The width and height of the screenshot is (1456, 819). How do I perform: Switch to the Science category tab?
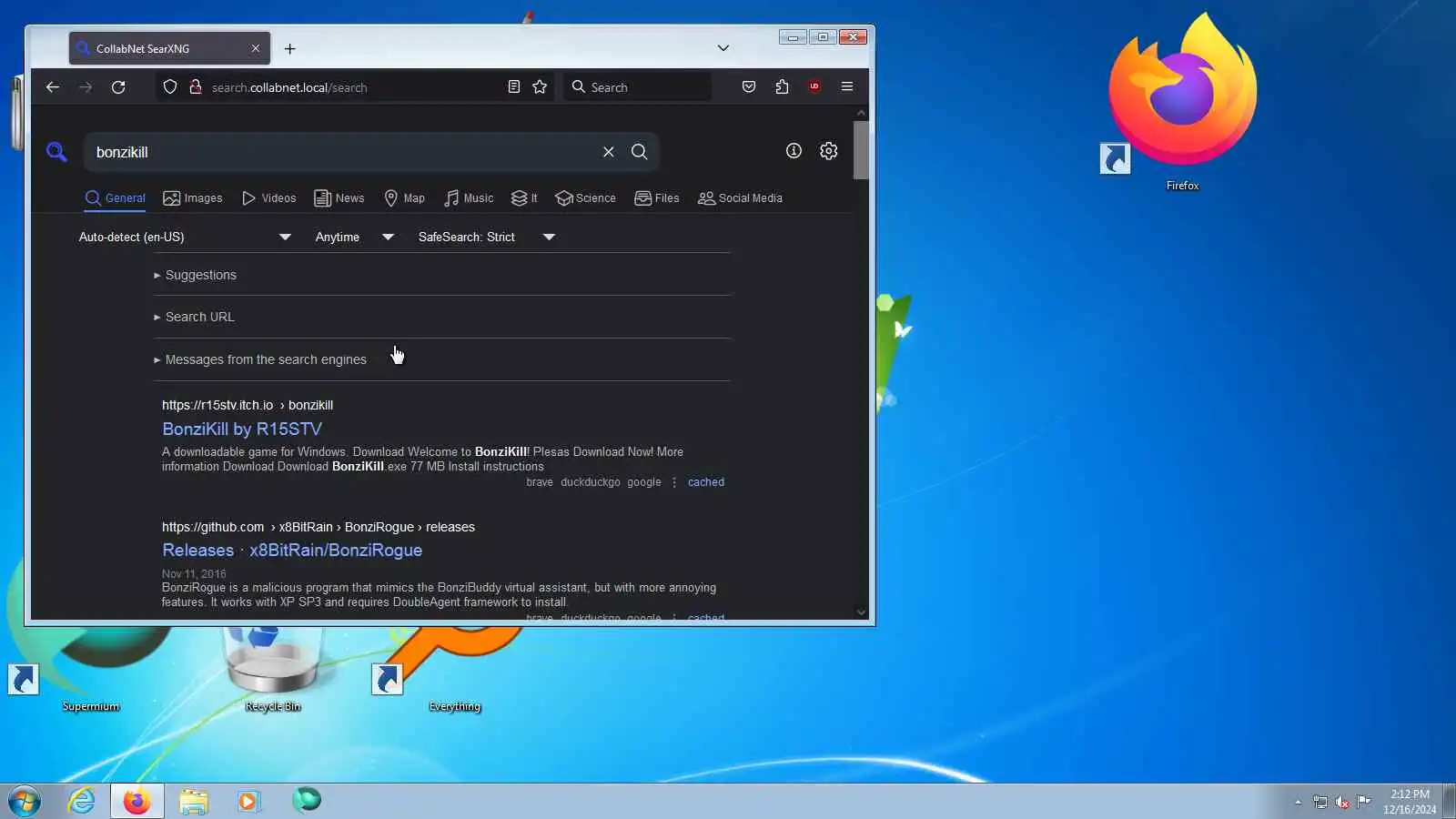585,198
